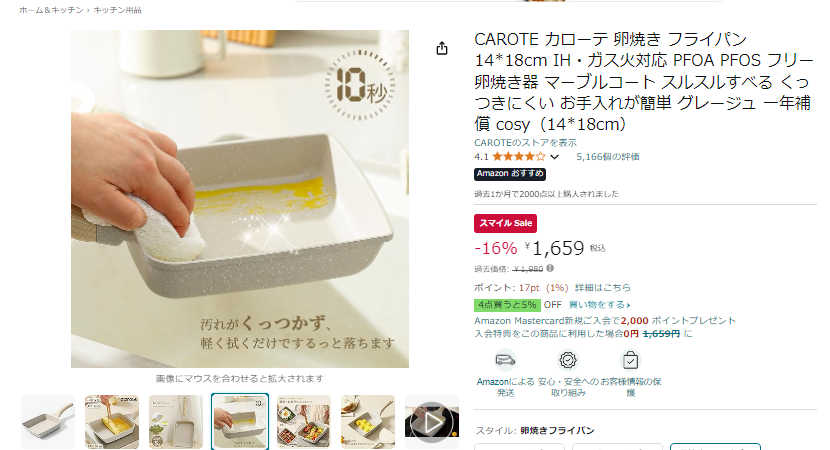The image size is (830, 450).
Task: Click the スマイル Sale badge
Action: click(506, 223)
